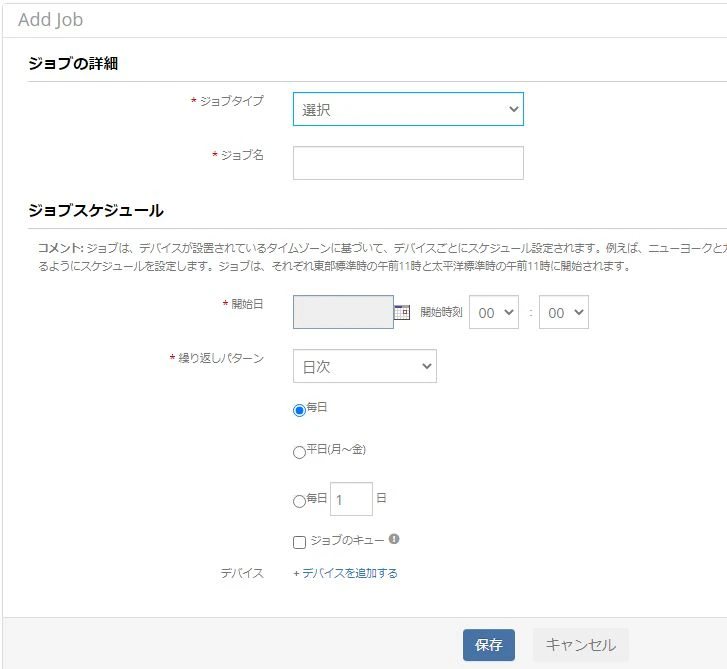Click the デバイス field label

tap(242, 573)
